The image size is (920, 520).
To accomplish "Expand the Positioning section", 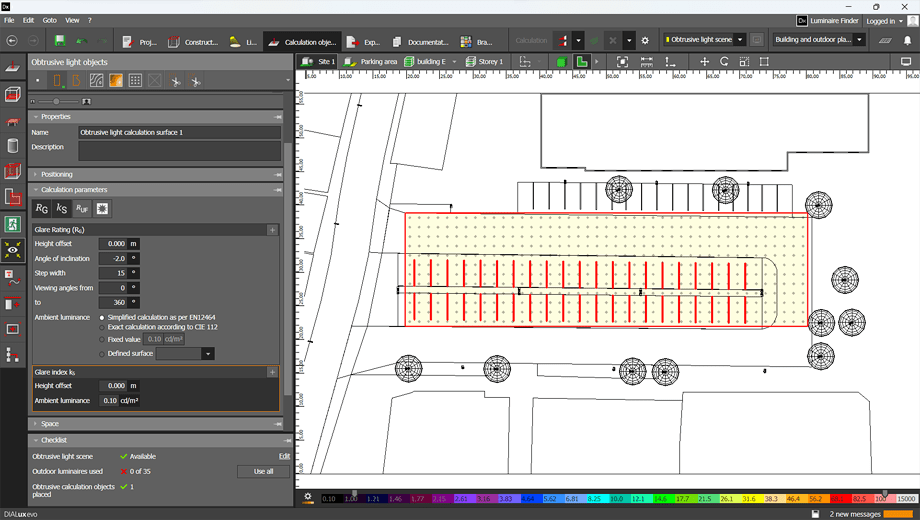I will click(x=57, y=174).
